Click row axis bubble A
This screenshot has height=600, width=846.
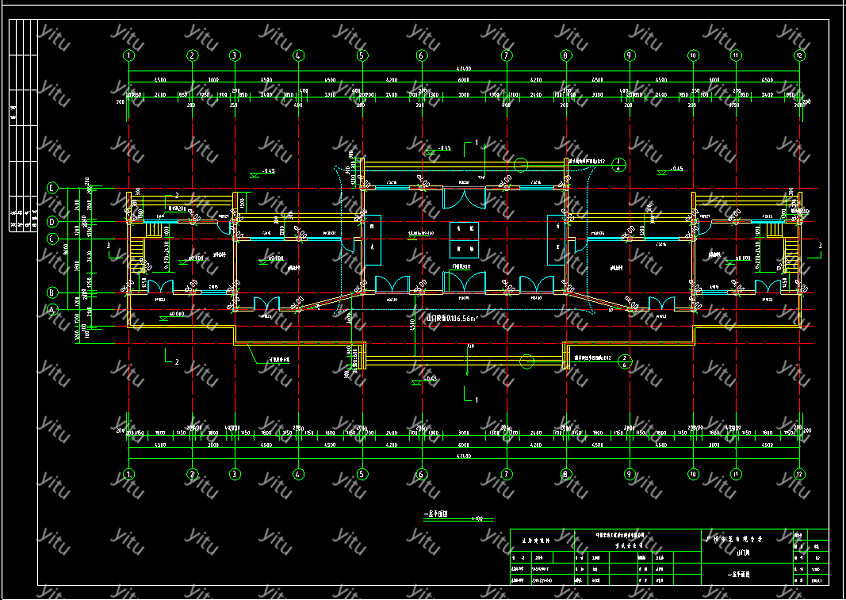pos(52,310)
